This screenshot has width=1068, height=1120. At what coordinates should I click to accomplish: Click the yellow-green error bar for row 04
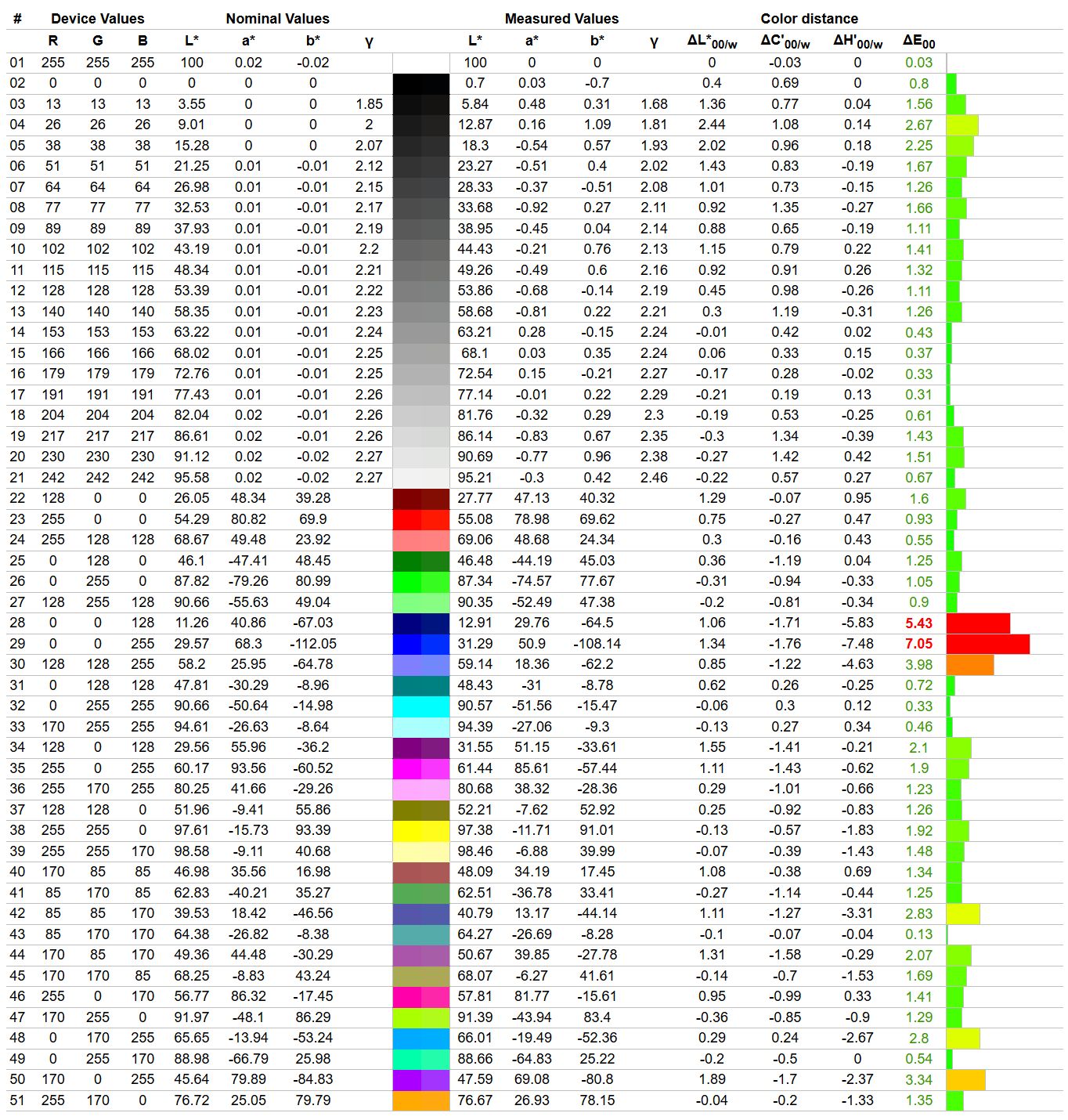(962, 125)
